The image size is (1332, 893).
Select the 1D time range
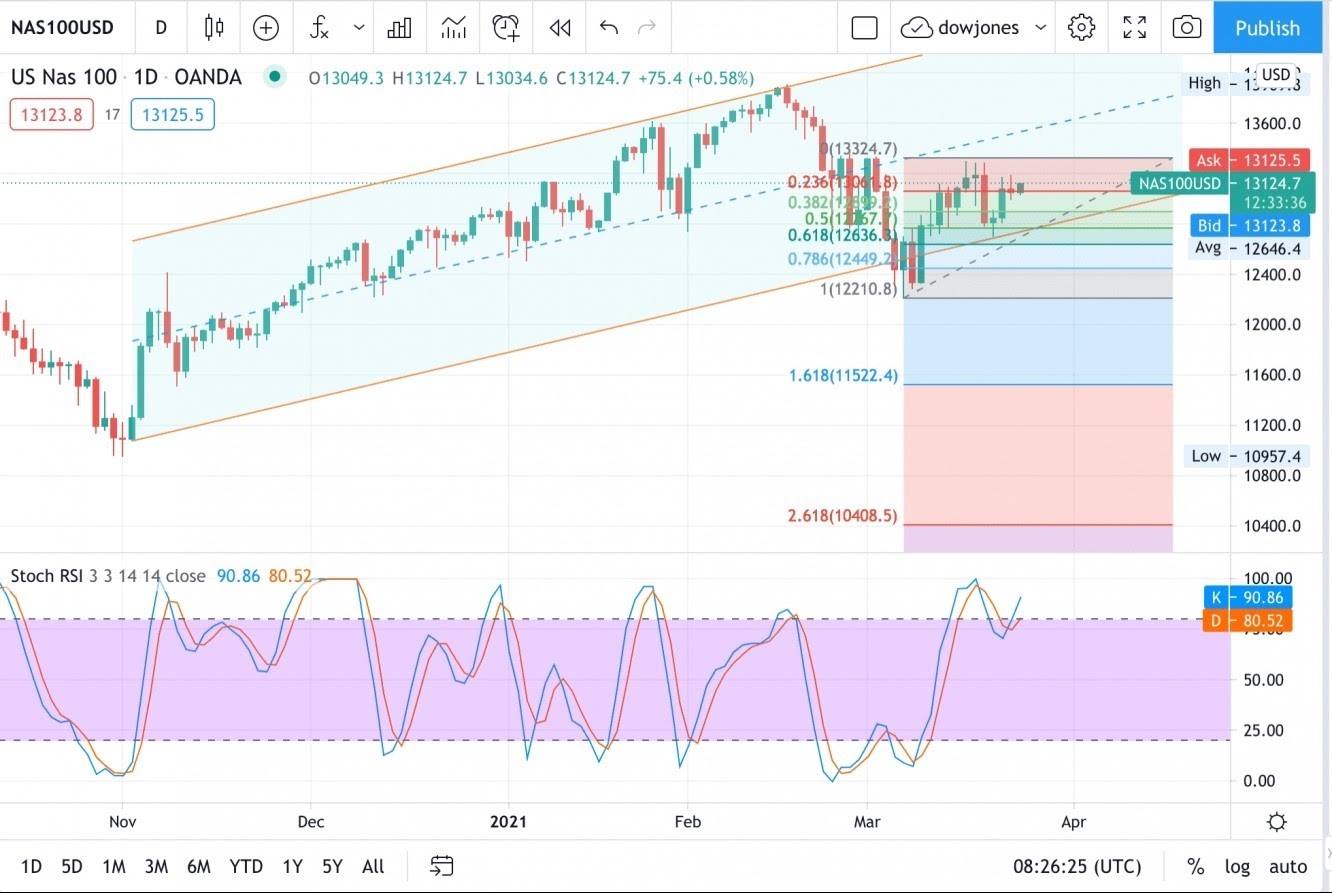(32, 866)
